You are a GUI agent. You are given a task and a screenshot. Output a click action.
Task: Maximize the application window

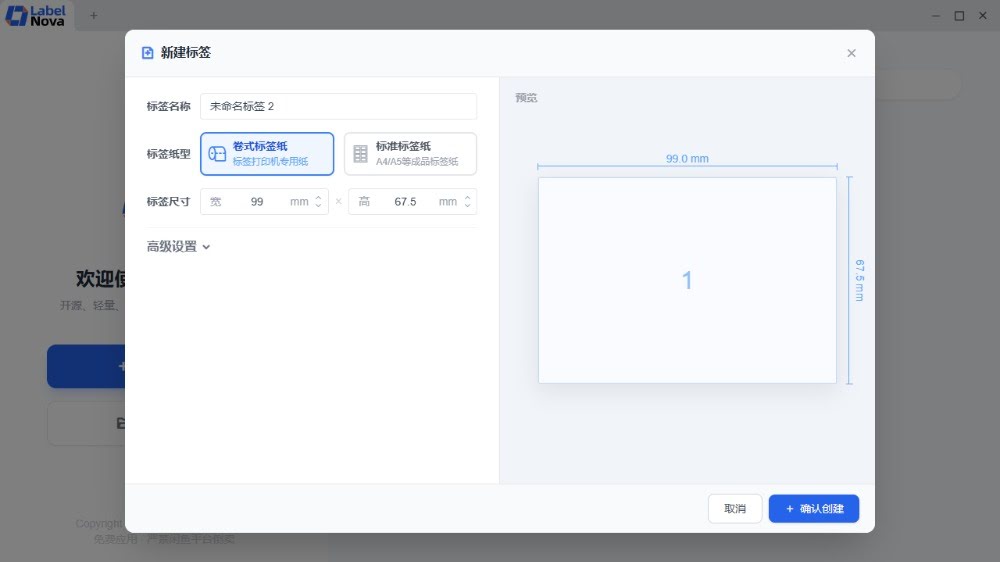(959, 15)
